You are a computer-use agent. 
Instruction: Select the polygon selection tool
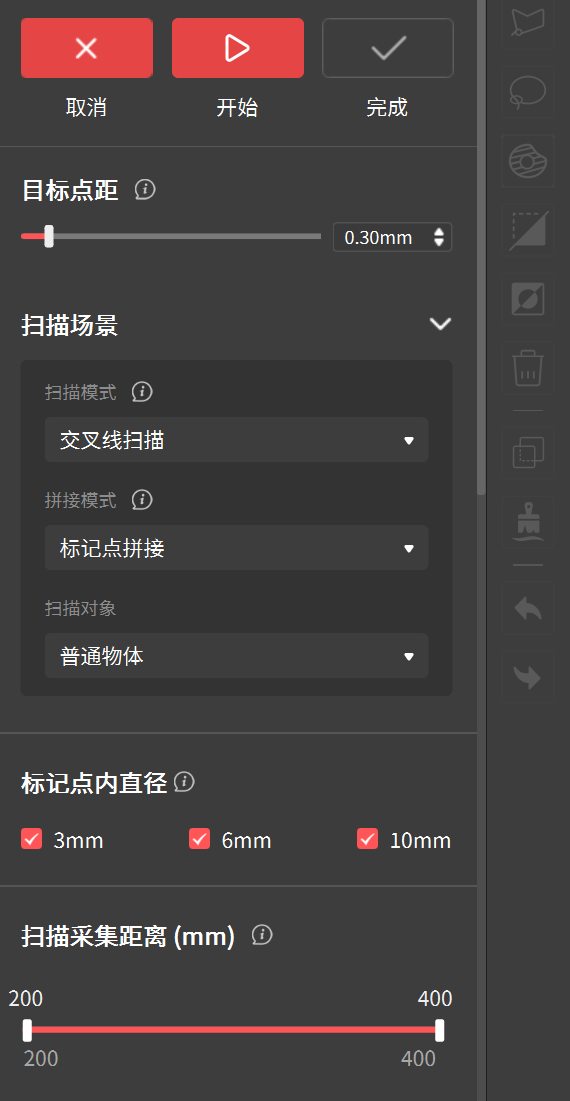(x=528, y=20)
